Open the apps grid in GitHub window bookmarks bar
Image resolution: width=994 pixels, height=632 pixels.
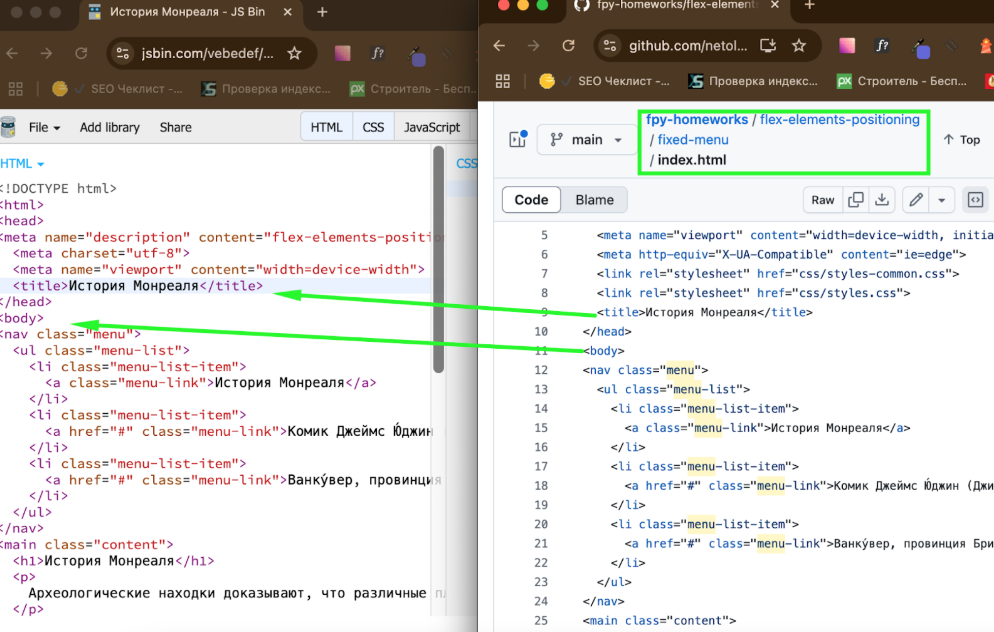coord(503,81)
